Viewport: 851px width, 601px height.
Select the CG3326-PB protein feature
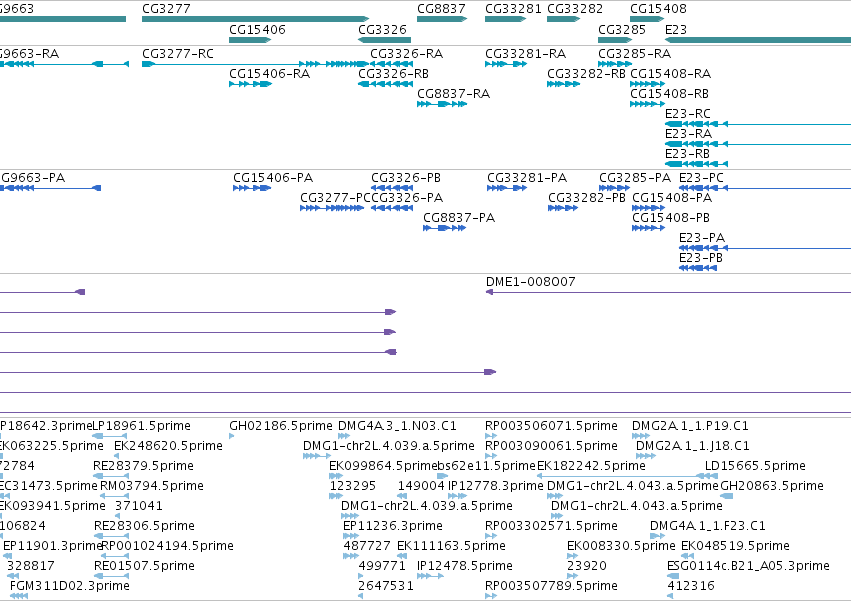tap(392, 188)
